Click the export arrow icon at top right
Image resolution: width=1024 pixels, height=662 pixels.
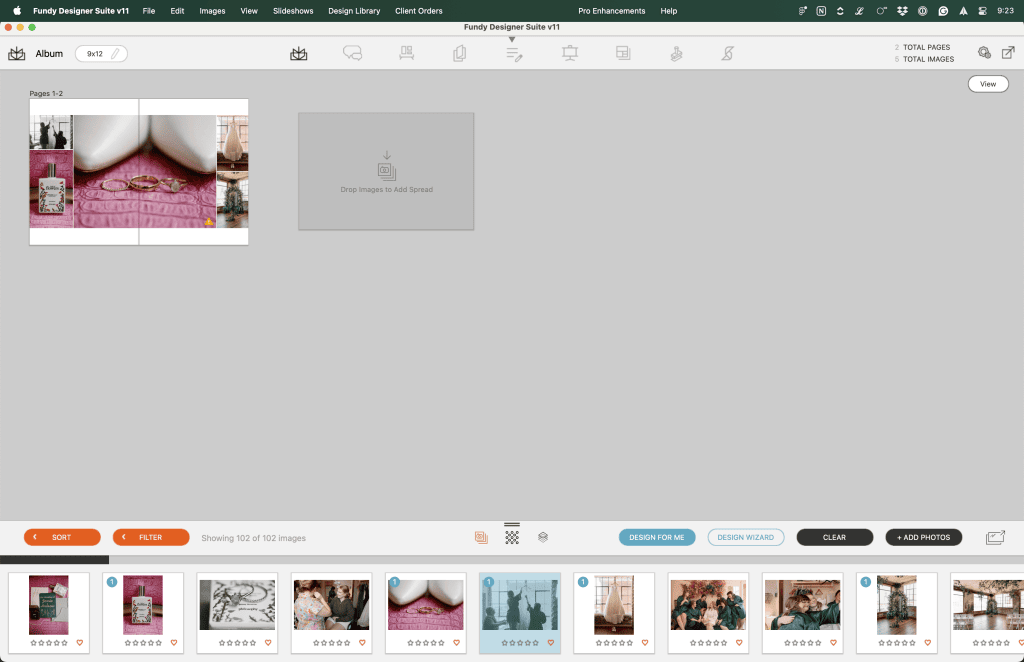(x=1008, y=53)
